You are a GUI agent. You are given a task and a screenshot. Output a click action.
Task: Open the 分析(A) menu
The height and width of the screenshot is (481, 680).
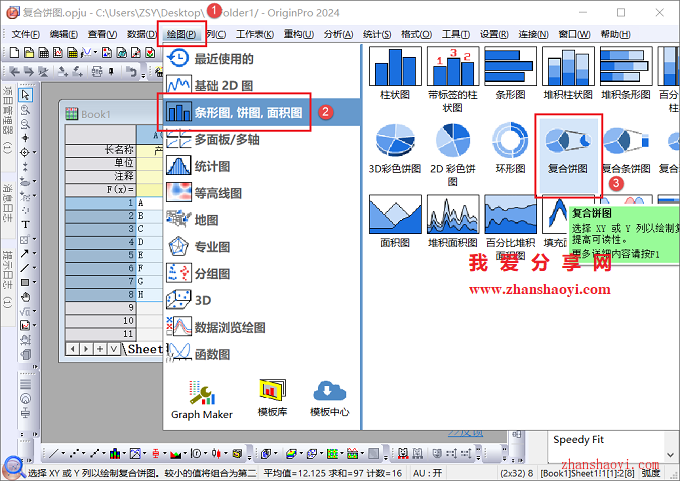point(338,34)
